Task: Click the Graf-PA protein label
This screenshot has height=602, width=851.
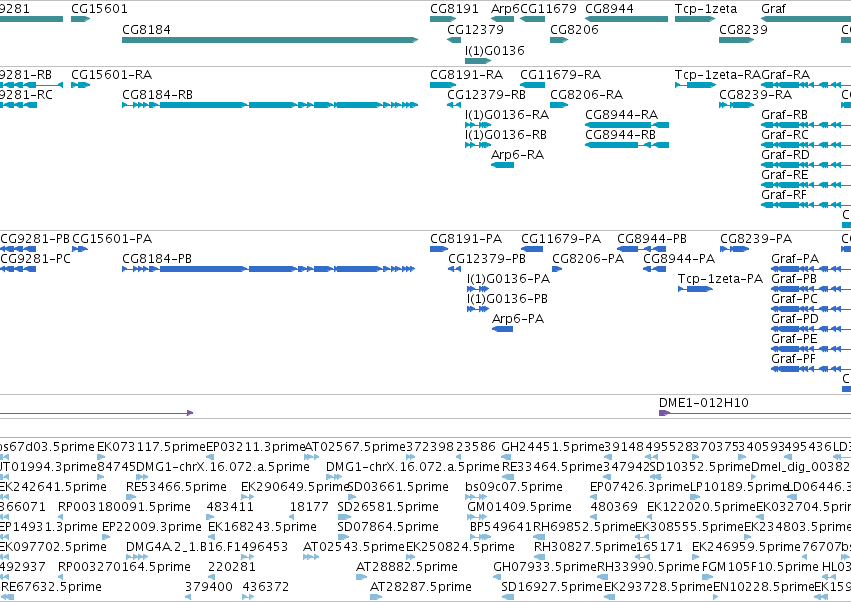Action: pos(795,258)
